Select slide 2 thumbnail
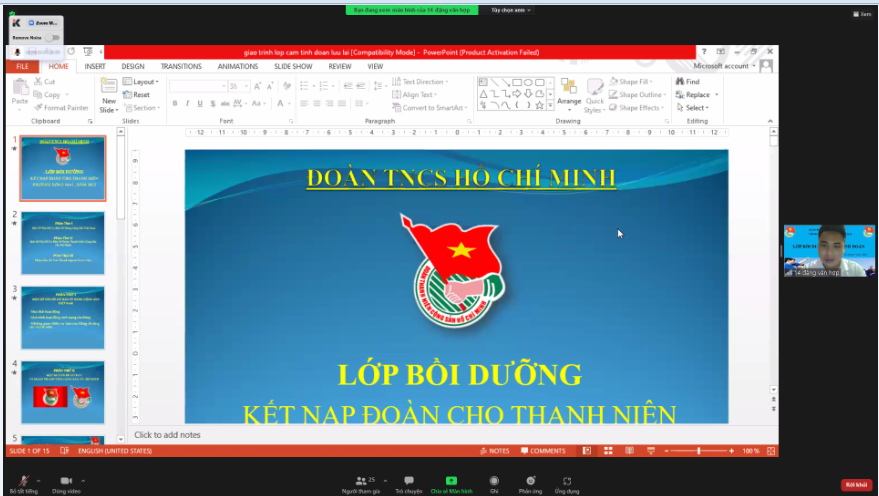 pyautogui.click(x=63, y=243)
